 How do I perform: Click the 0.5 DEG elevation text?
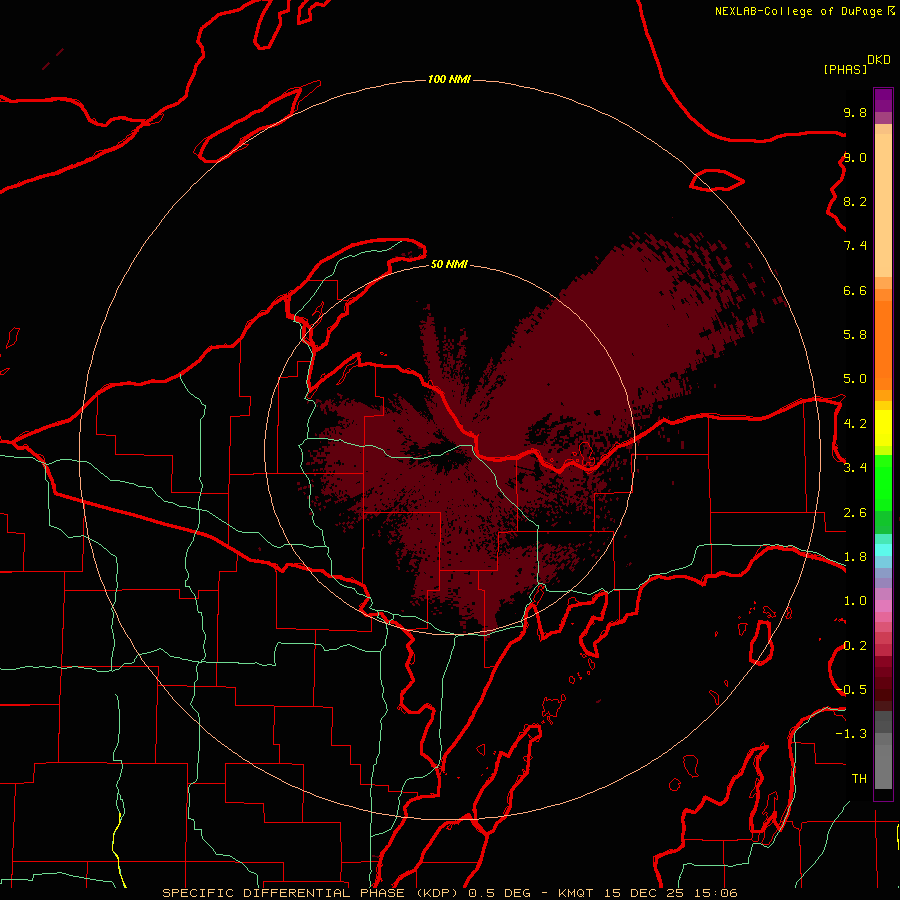498,893
